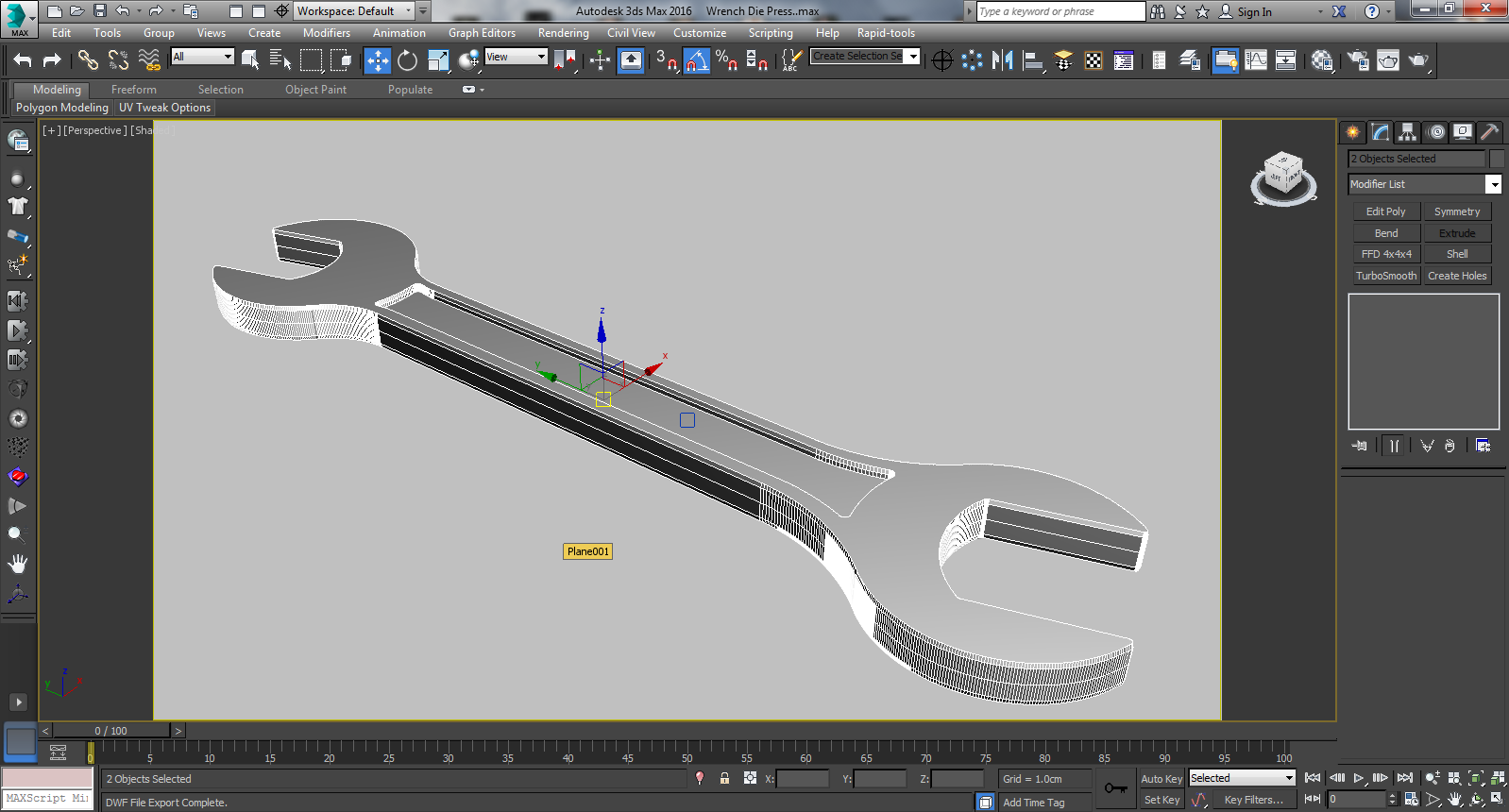Switch to the Freeform ribbon tab
Image resolution: width=1509 pixels, height=812 pixels.
(134, 90)
